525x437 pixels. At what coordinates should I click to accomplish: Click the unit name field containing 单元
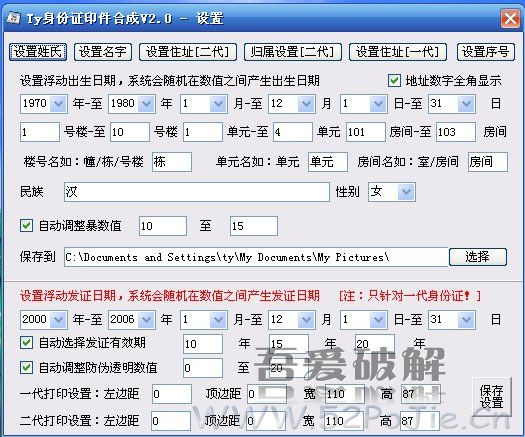pos(328,162)
